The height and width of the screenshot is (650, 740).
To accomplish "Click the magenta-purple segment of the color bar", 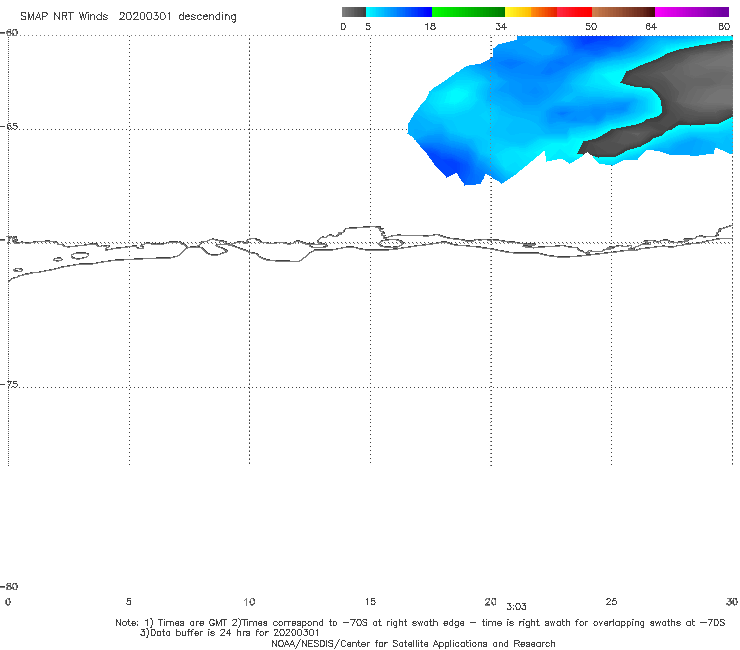I will coord(692,12).
